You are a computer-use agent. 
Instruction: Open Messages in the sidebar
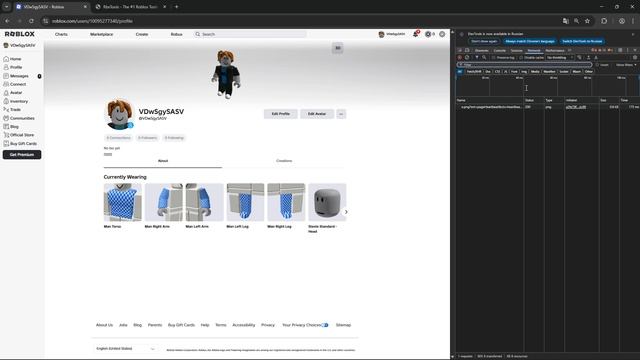click(x=16, y=76)
